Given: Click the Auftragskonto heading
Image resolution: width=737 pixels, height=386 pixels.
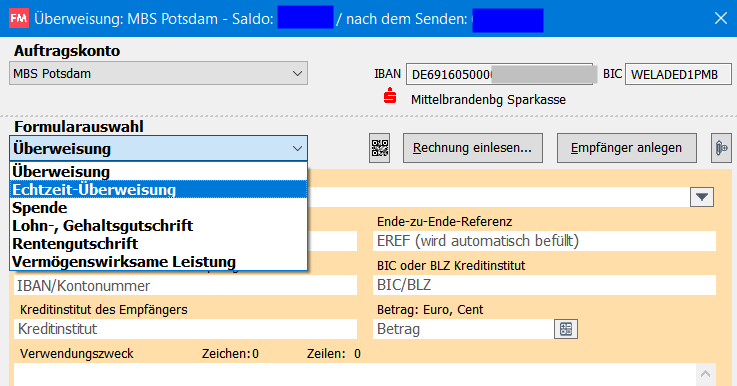Looking at the screenshot, I should point(67,51).
